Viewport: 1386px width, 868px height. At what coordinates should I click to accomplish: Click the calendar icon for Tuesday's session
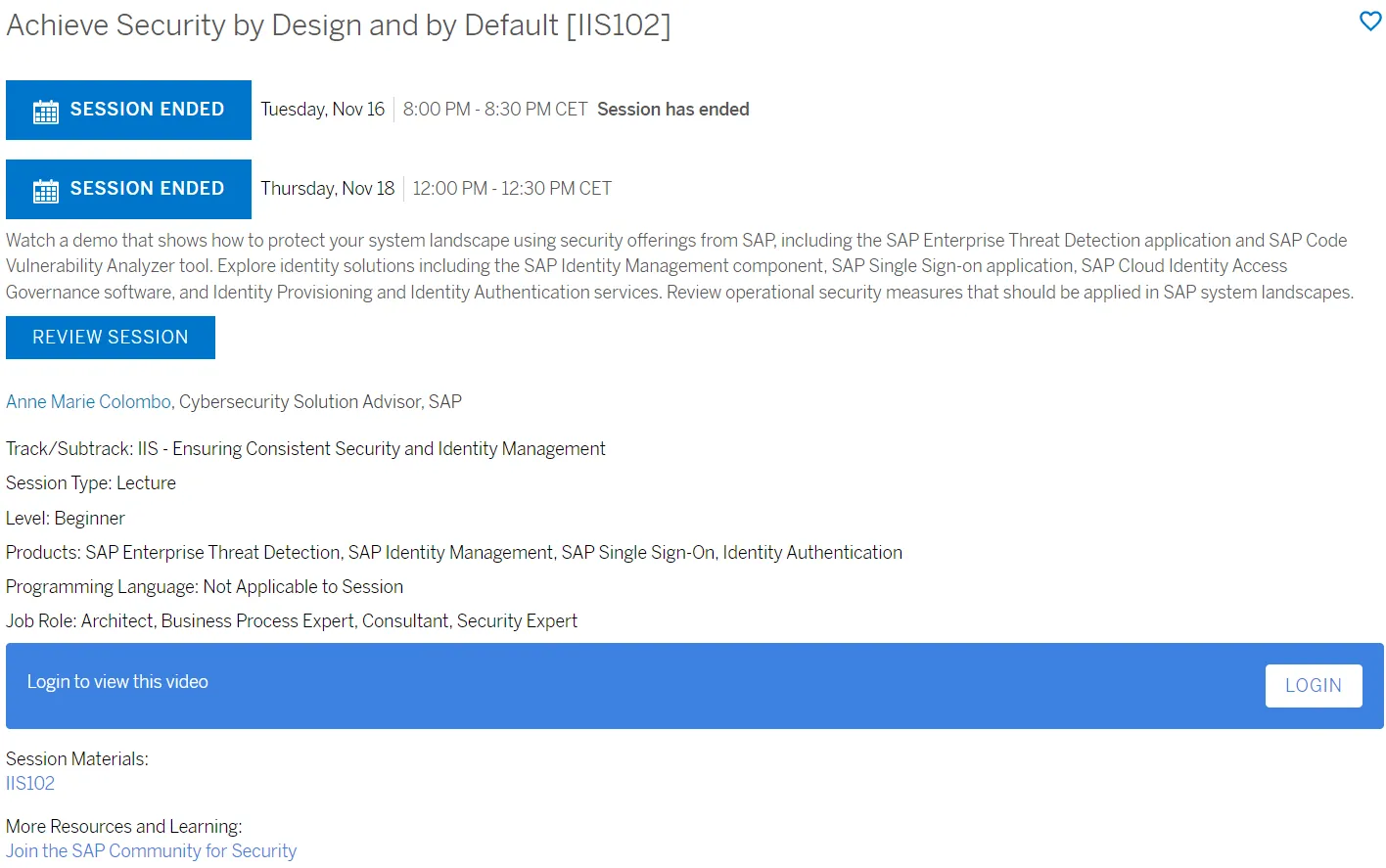tap(46, 112)
